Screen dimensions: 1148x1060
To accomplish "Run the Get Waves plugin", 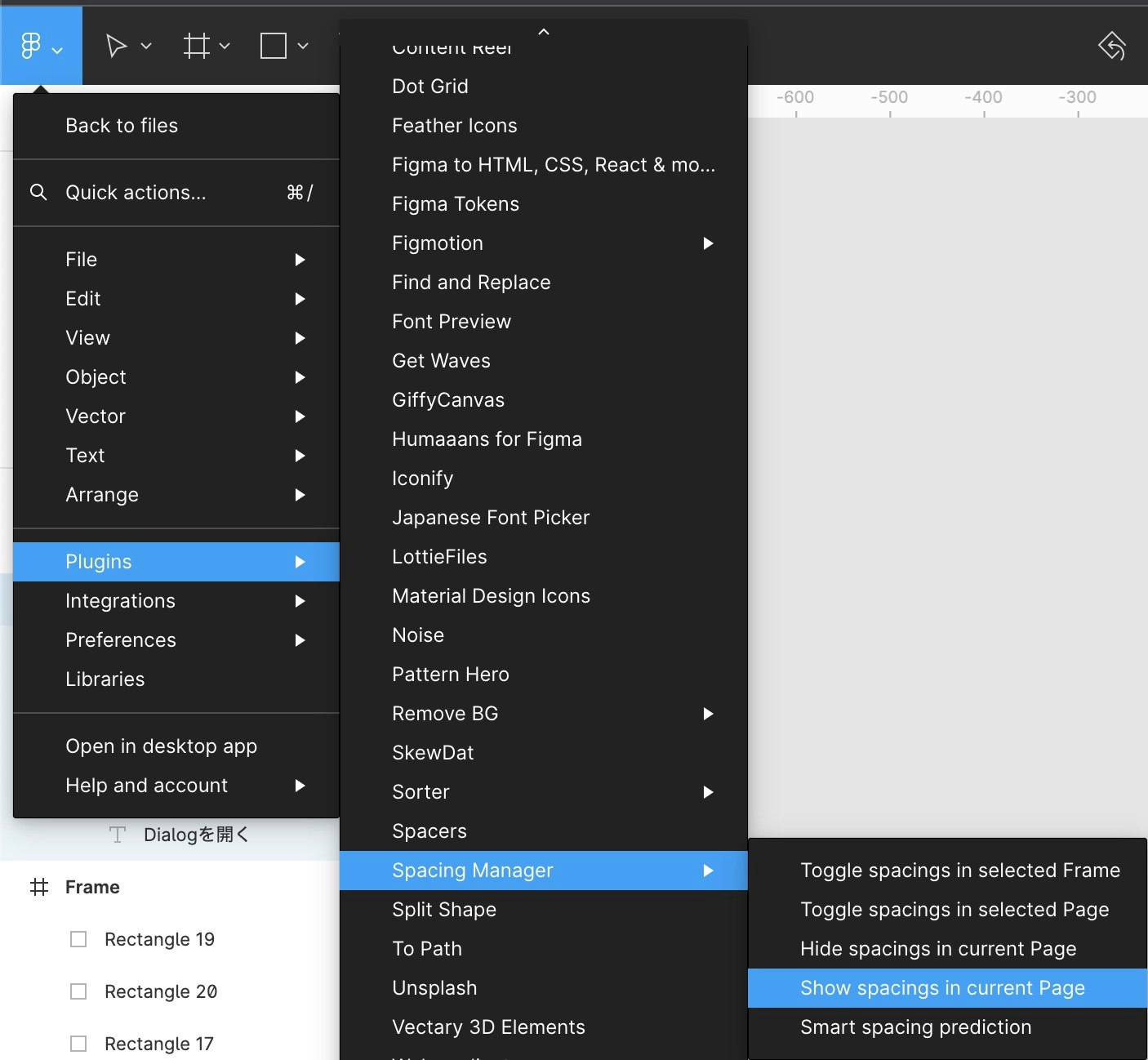I will click(544, 361).
